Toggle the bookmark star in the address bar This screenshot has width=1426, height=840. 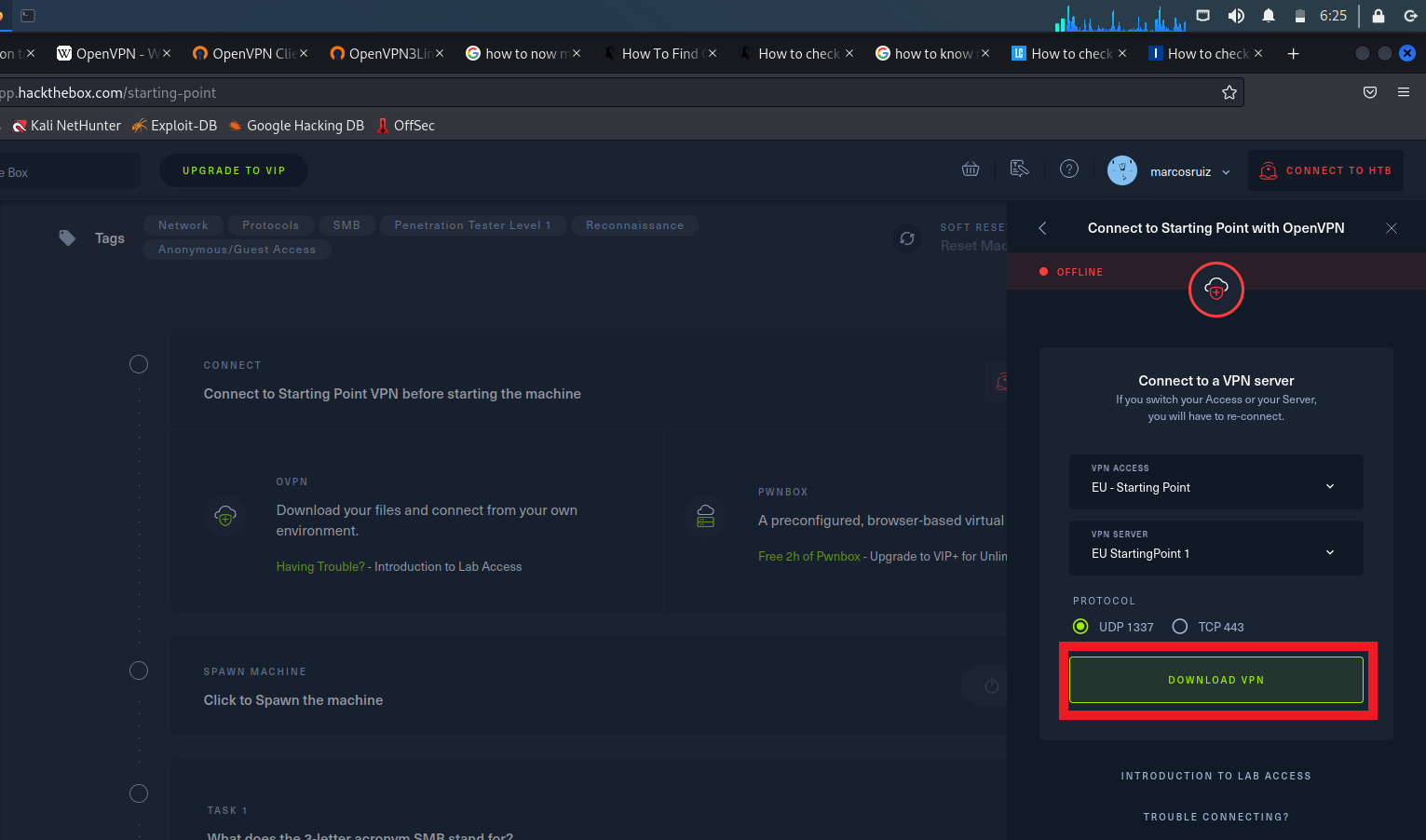tap(1229, 91)
